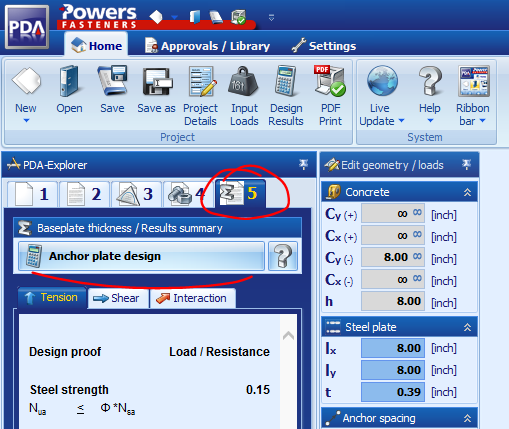Collapse the Concrete section
This screenshot has width=509, height=429.
click(467, 192)
